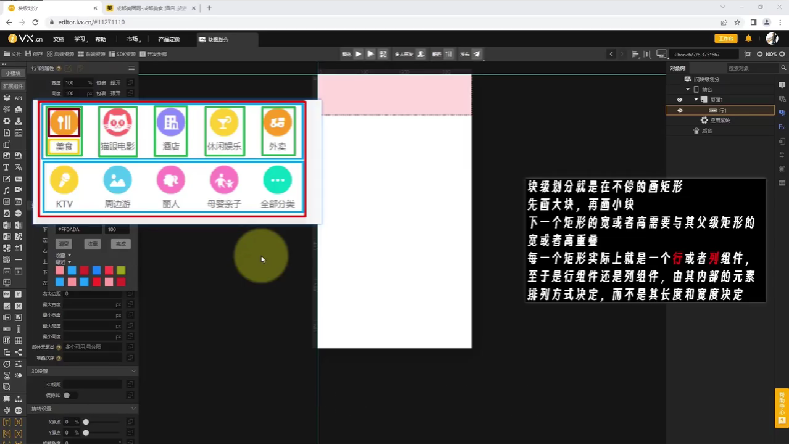Click the yellow feedback tab on the right edge

tap(781, 408)
